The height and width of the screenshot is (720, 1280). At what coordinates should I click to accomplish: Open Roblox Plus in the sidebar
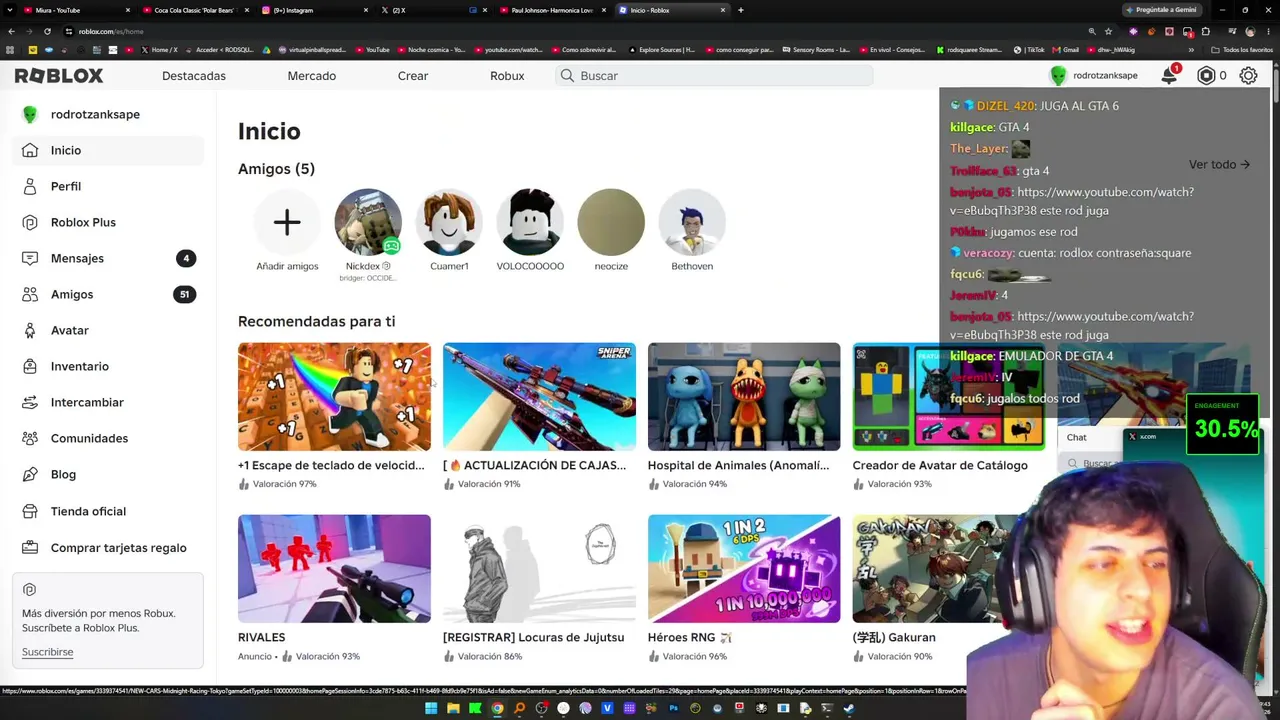[x=108, y=222]
